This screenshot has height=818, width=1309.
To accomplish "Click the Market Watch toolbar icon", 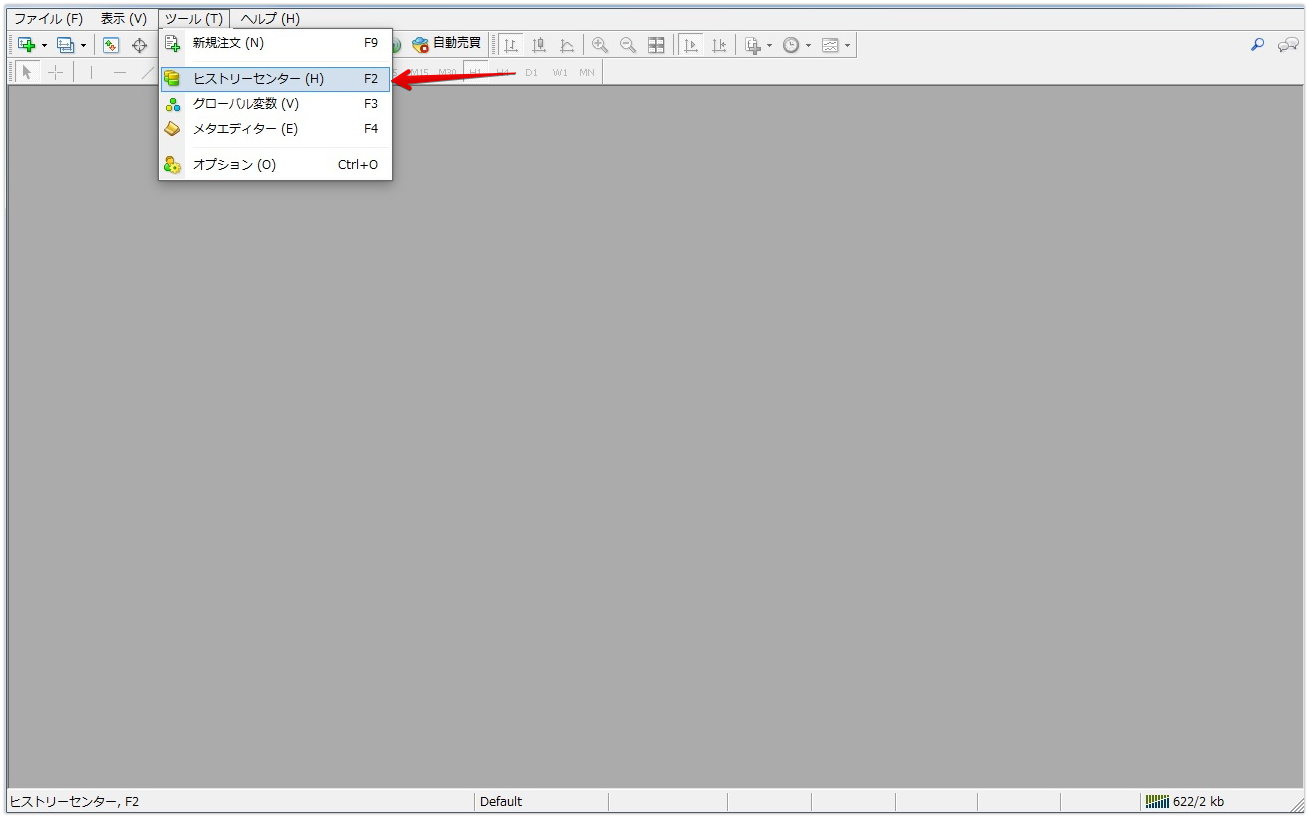I will (111, 45).
